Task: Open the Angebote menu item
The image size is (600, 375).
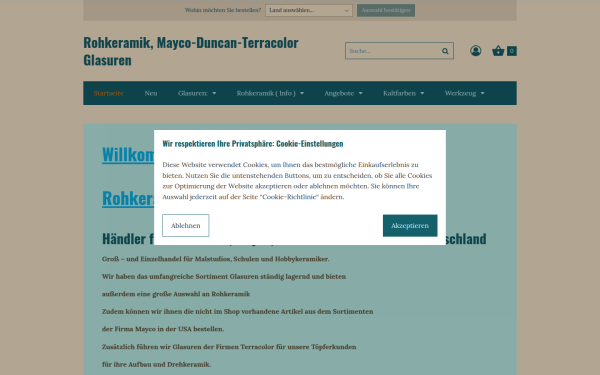Action: 339,93
